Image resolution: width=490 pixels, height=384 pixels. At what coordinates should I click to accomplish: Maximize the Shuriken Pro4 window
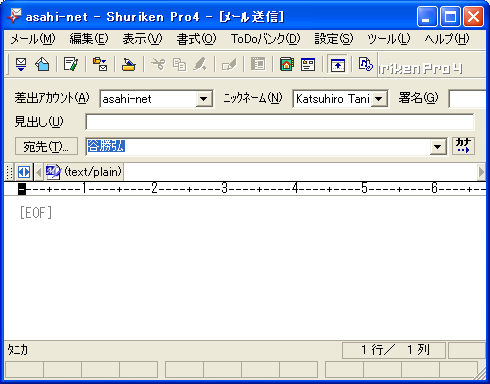(450, 16)
